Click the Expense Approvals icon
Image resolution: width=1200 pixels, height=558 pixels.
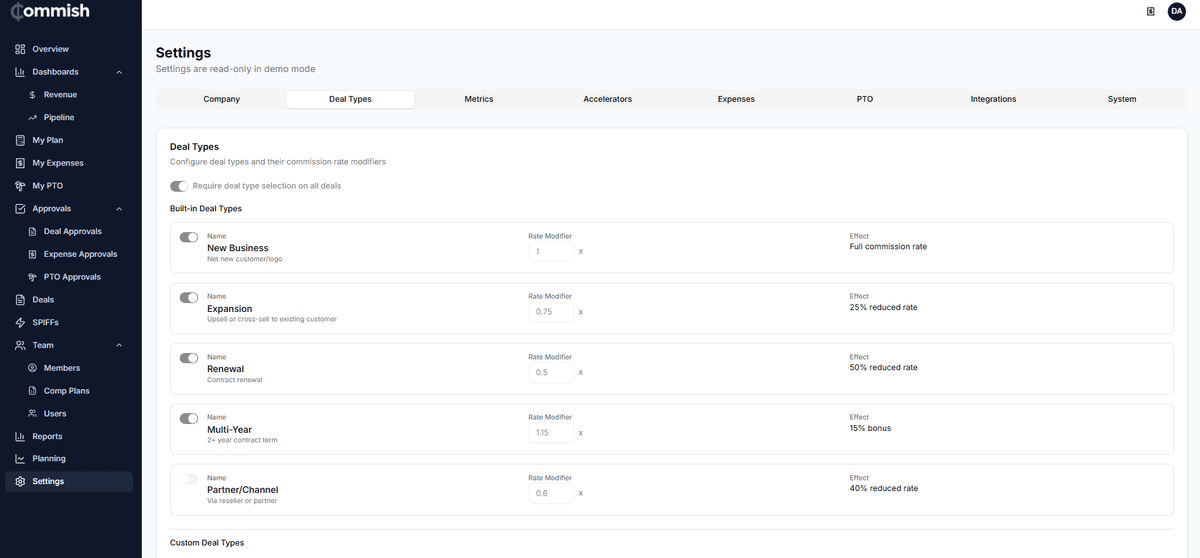click(33, 254)
